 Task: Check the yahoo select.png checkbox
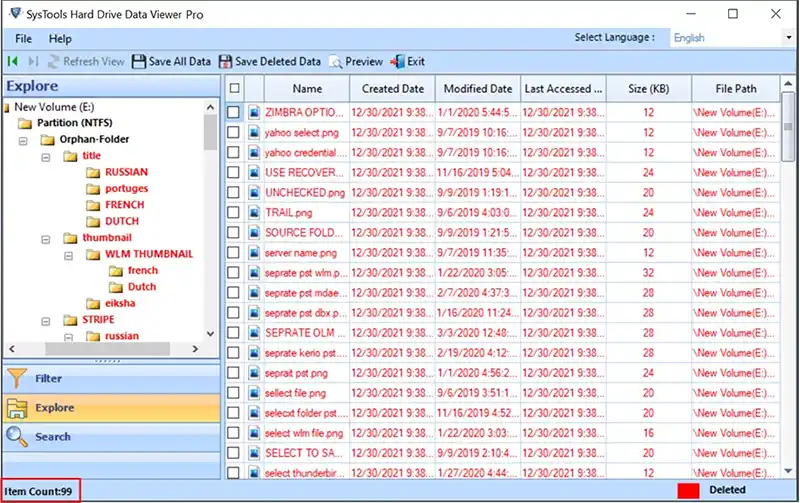pyautogui.click(x=233, y=133)
